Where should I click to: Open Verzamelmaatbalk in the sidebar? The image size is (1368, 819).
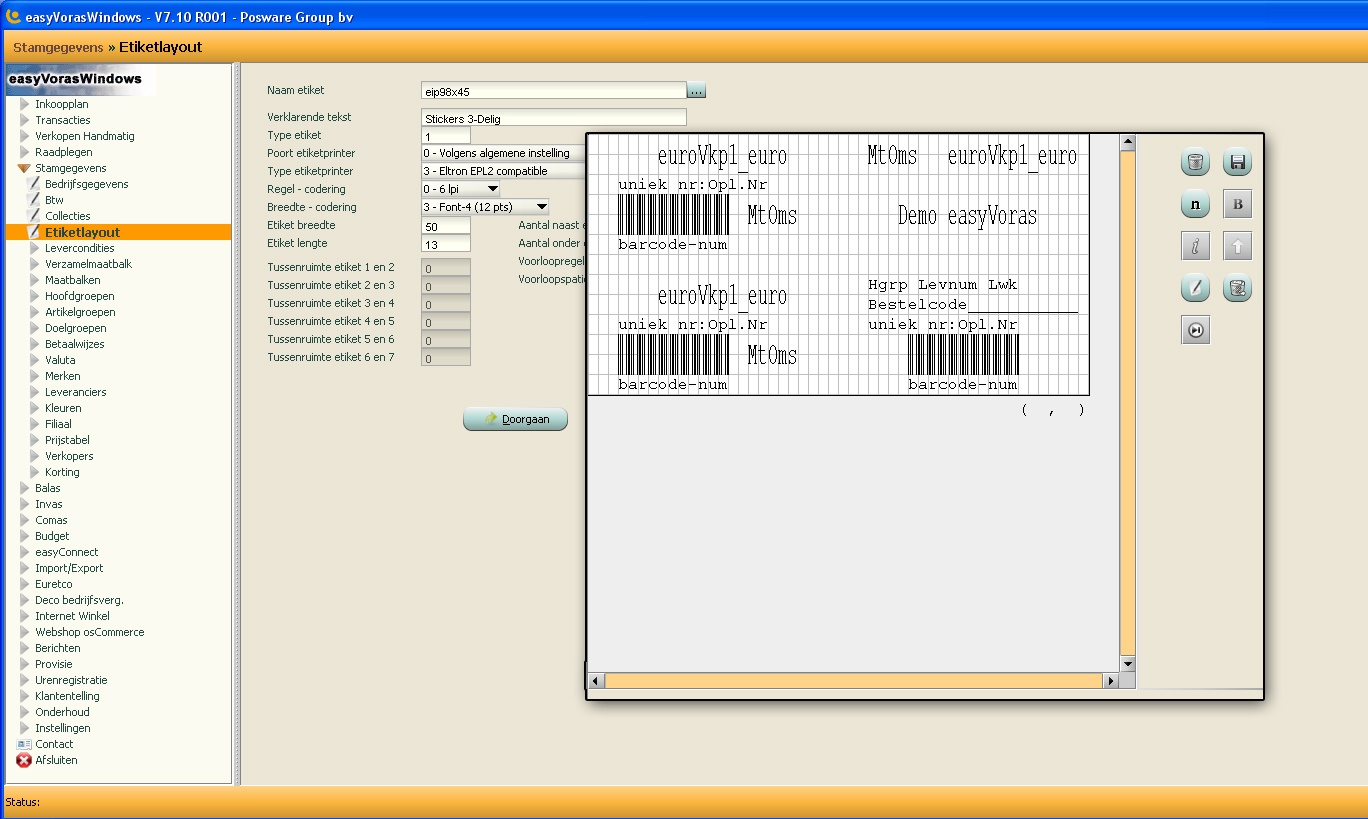88,264
